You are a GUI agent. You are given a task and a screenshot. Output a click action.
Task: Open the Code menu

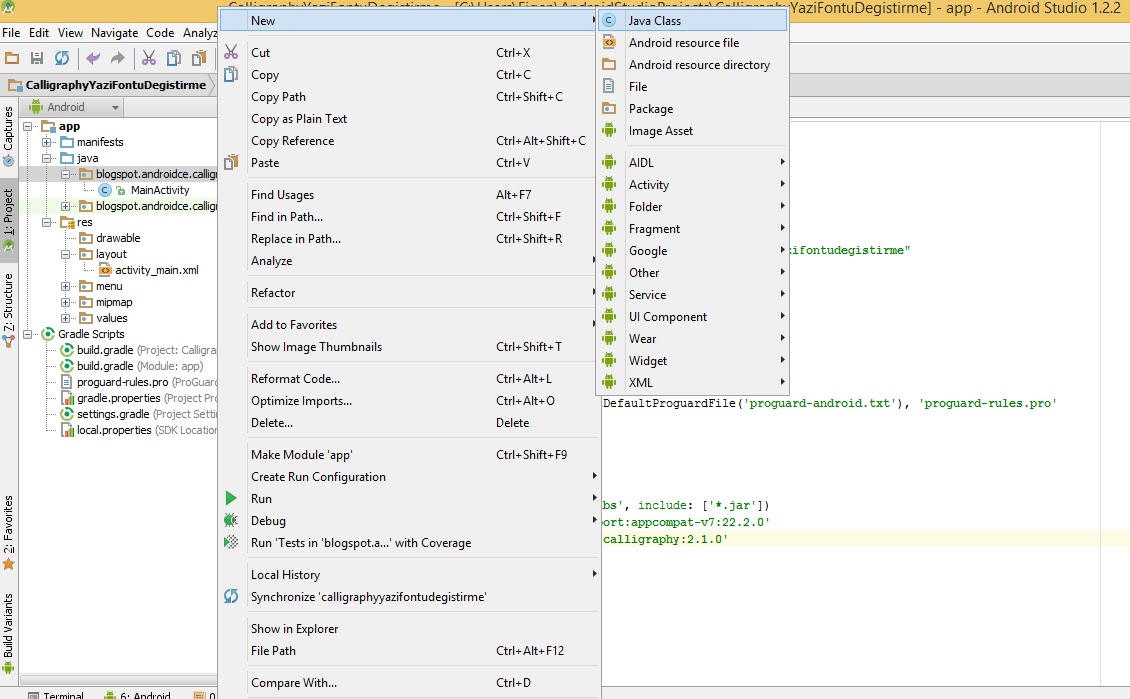coord(160,33)
